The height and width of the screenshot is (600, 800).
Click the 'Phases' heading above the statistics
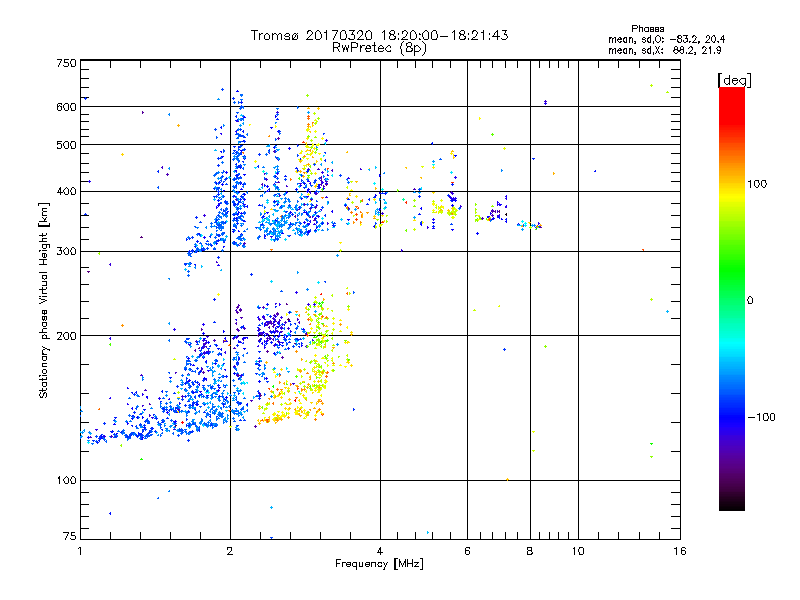coord(647,29)
